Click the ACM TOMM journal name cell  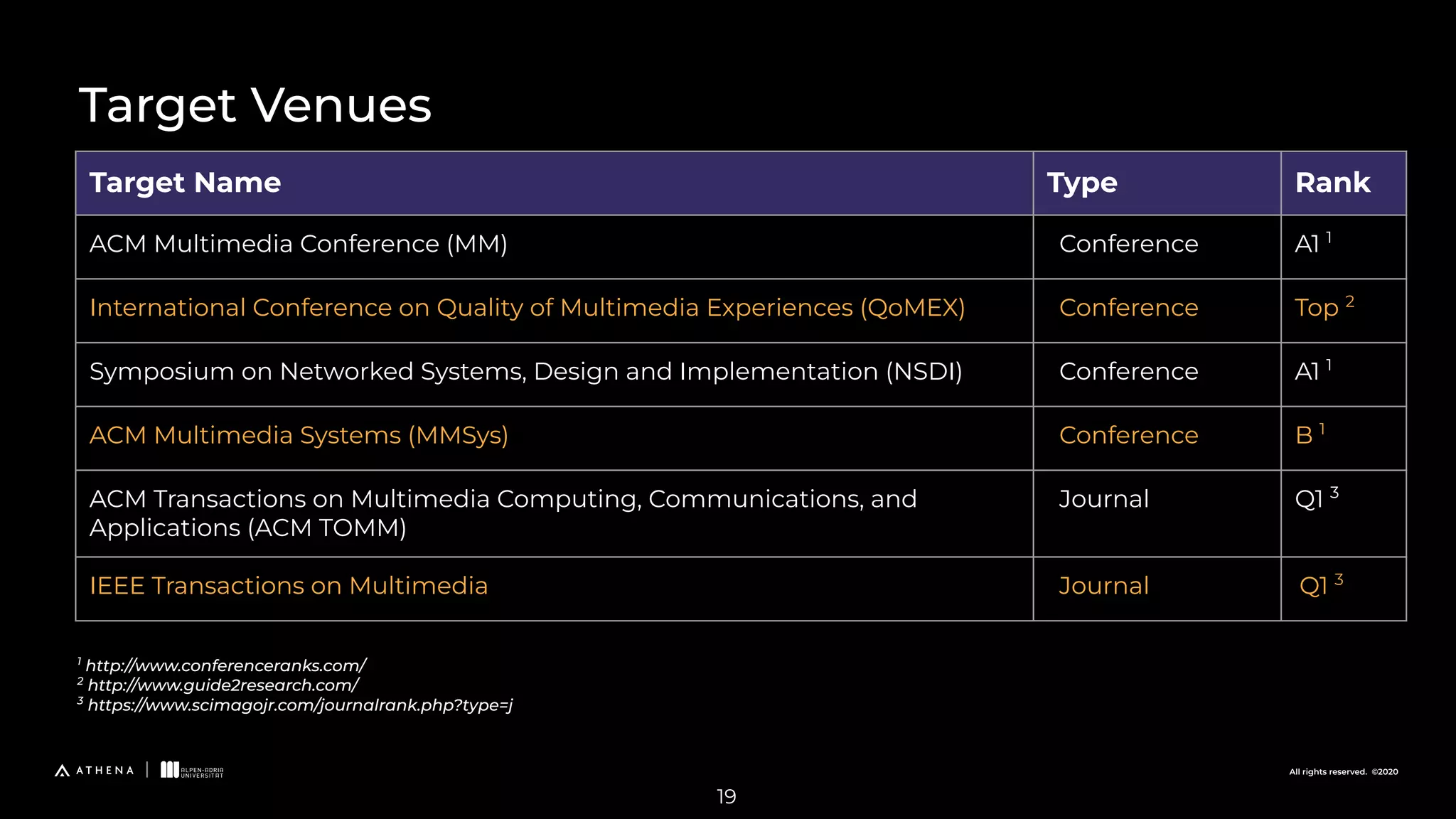tap(503, 513)
